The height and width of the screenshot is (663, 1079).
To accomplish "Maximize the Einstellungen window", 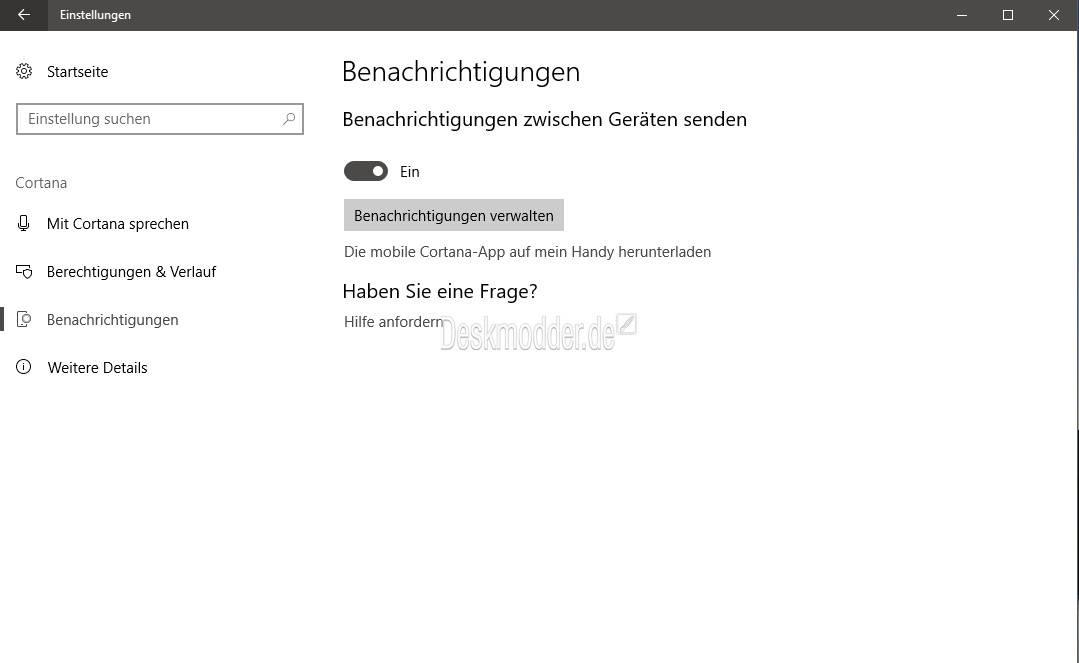I will click(x=1007, y=15).
